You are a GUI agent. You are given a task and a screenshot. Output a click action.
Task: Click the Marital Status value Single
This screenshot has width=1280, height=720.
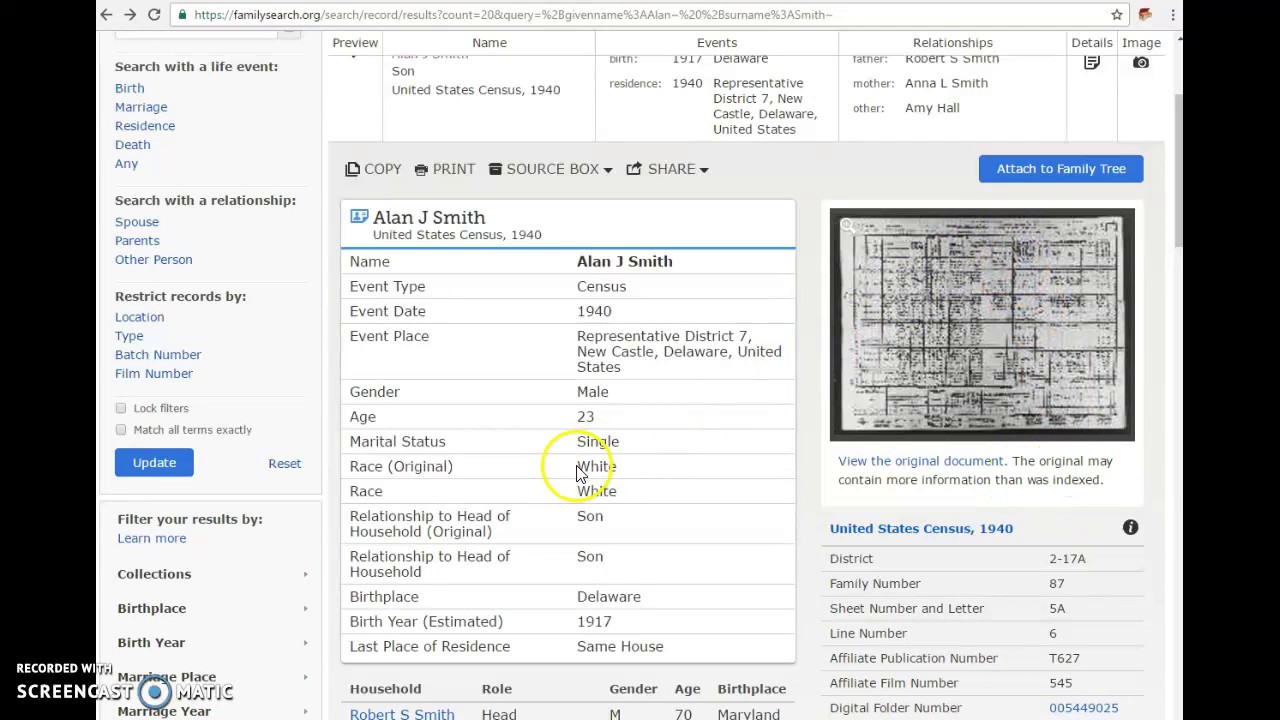pos(598,442)
